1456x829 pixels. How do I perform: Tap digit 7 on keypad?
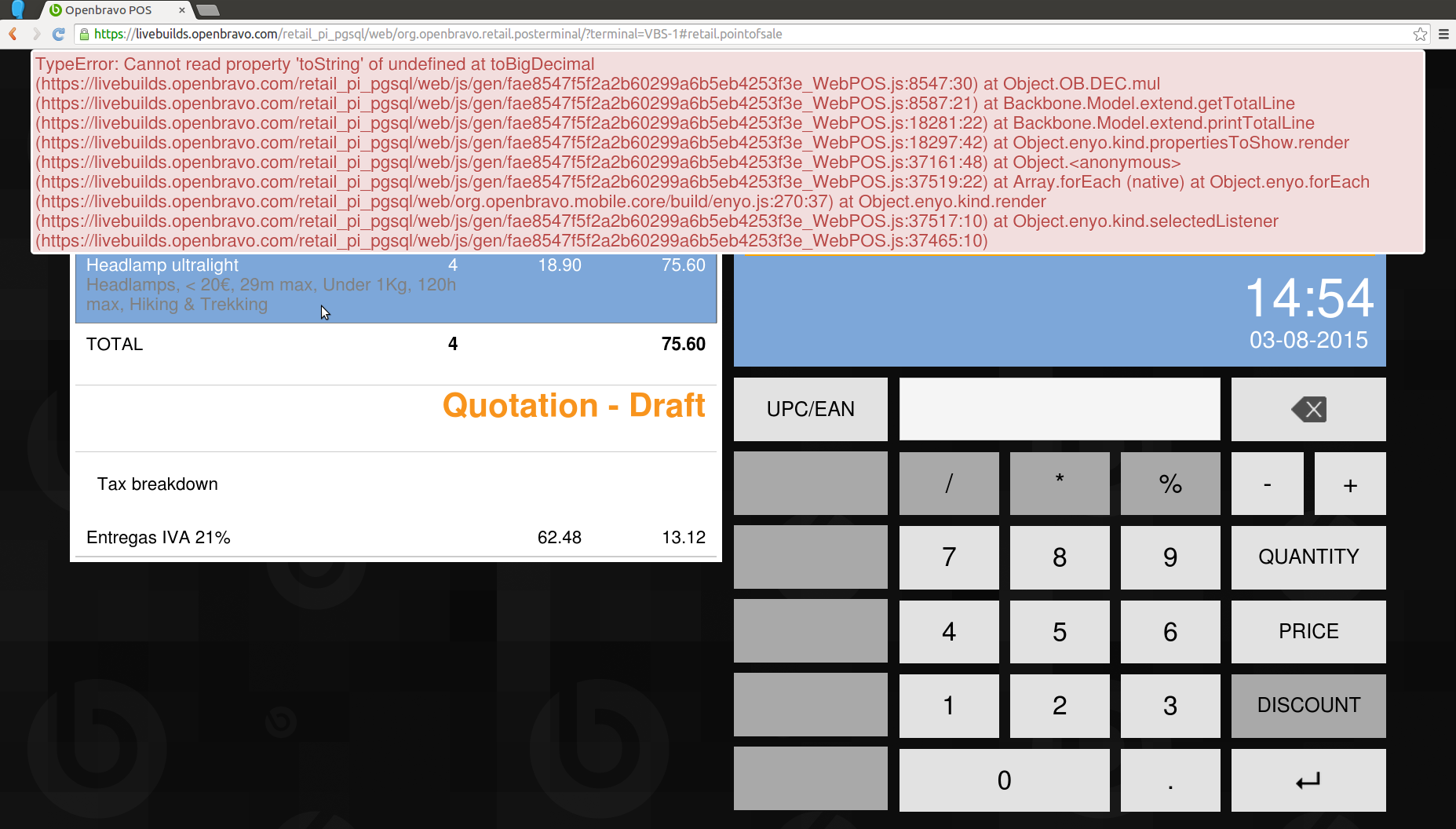coord(949,557)
